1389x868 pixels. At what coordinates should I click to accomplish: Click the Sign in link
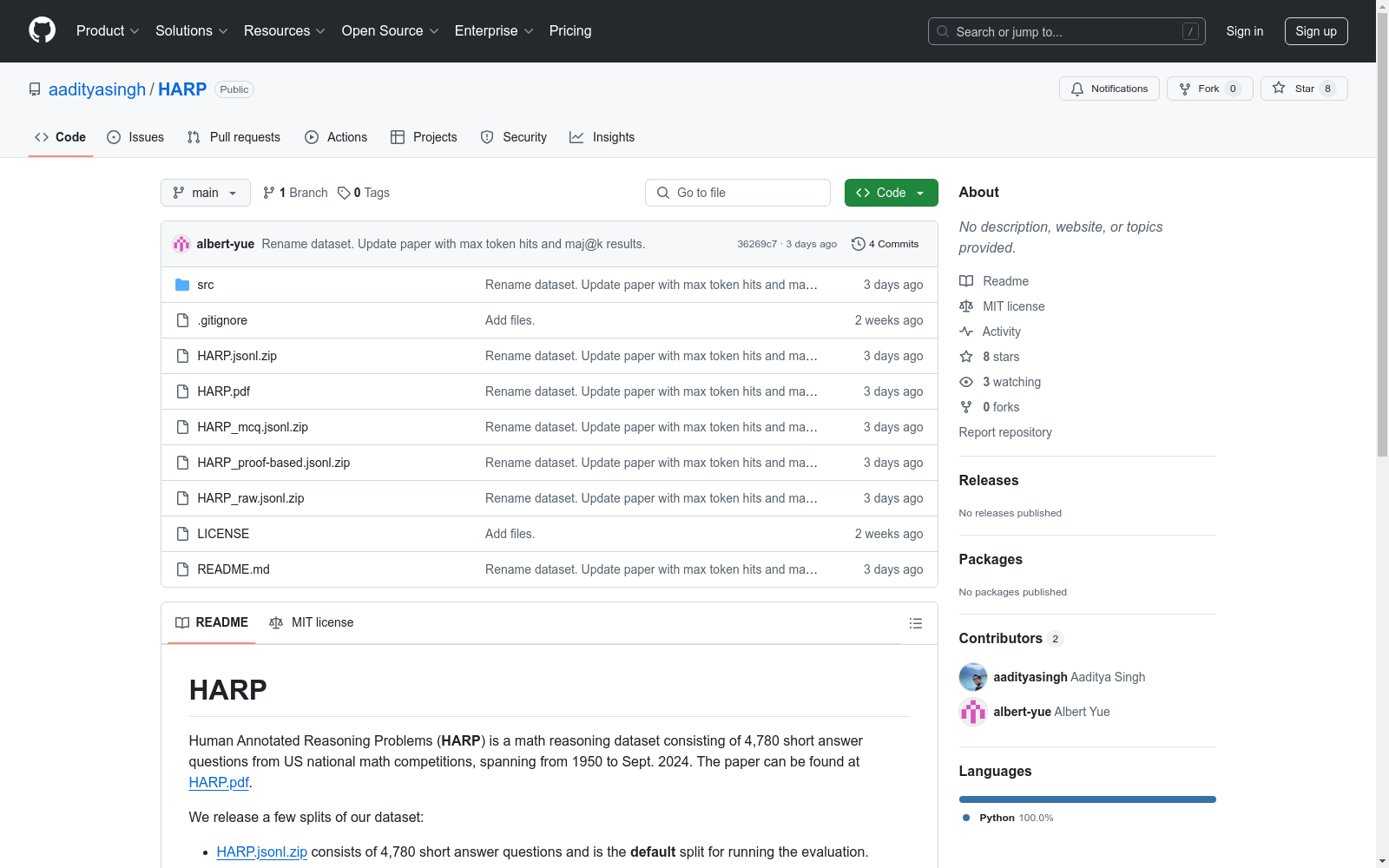tap(1245, 31)
